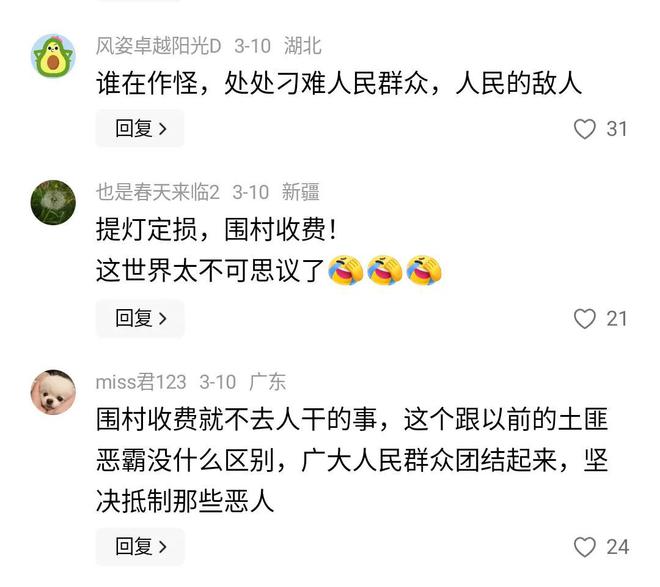
Task: Select the 21 like count
Action: [617, 319]
